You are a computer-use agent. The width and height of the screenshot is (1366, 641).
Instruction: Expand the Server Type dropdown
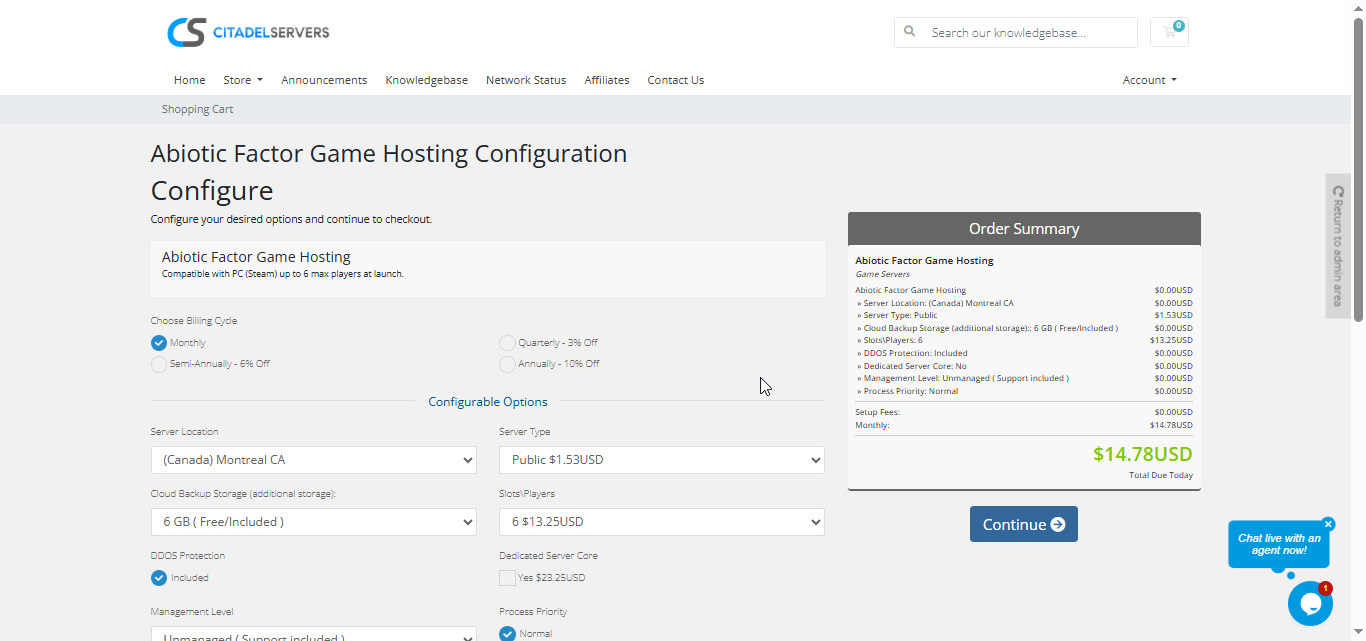661,460
